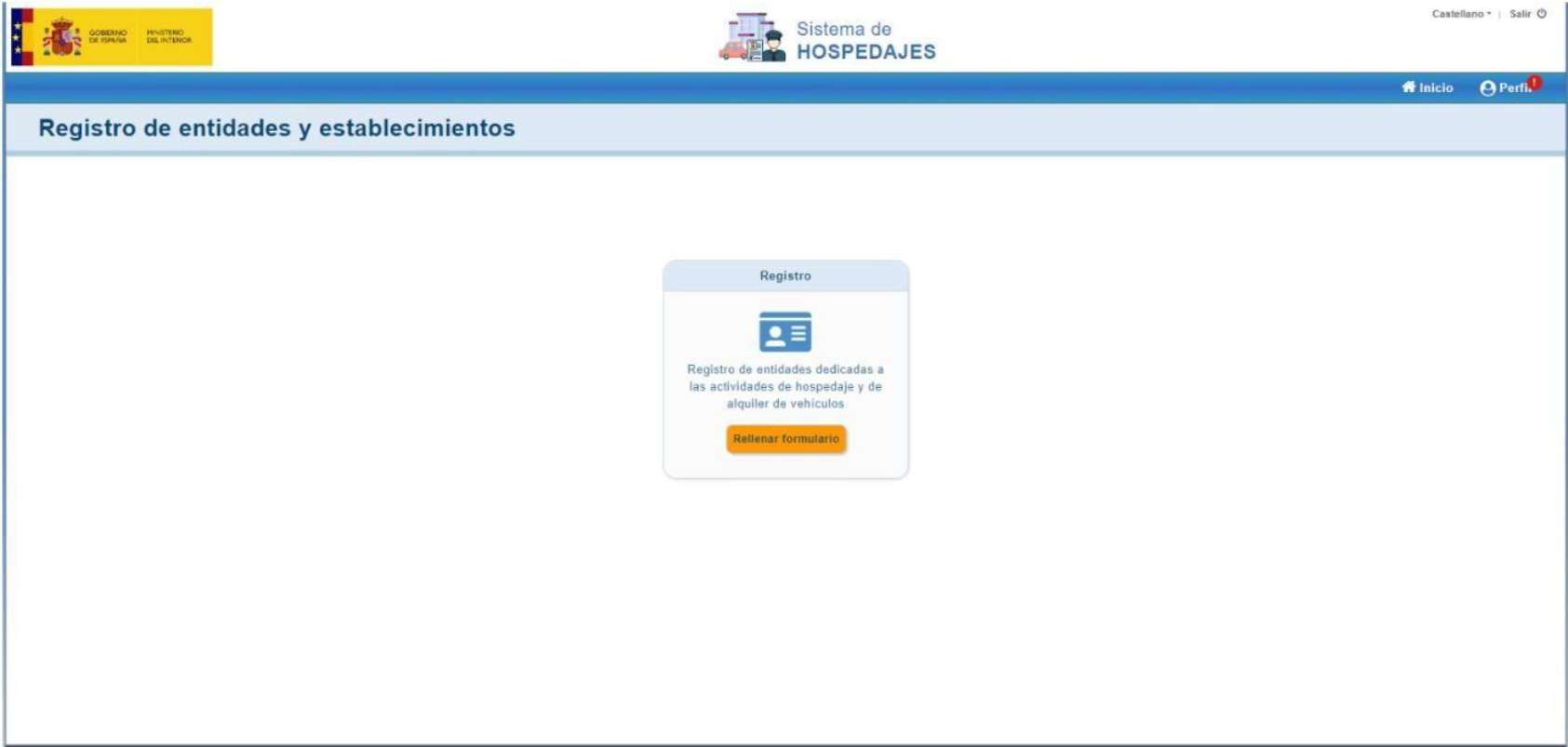Click the Salir power icon
1568x747 pixels.
pos(1542,14)
